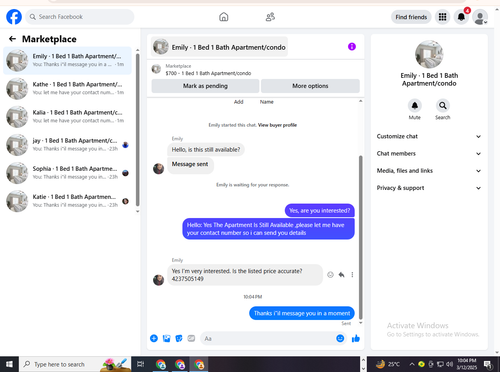
Task: Click the Aa message input field
Action: coord(274,339)
